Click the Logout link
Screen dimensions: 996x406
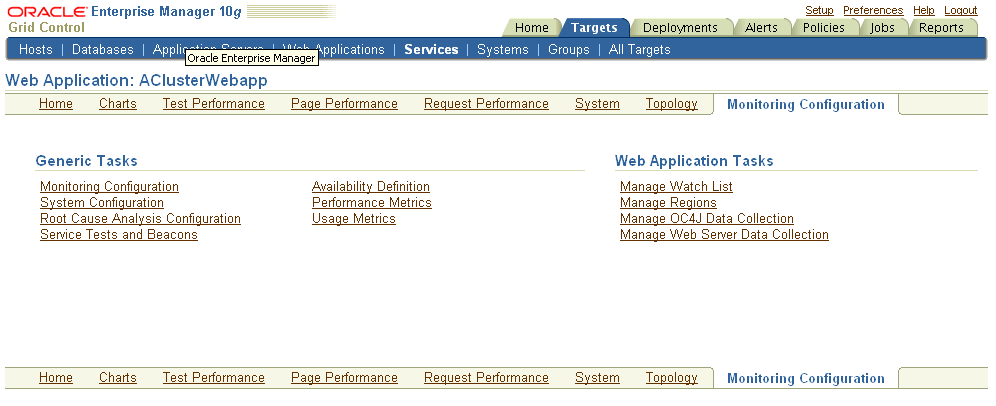(x=960, y=10)
